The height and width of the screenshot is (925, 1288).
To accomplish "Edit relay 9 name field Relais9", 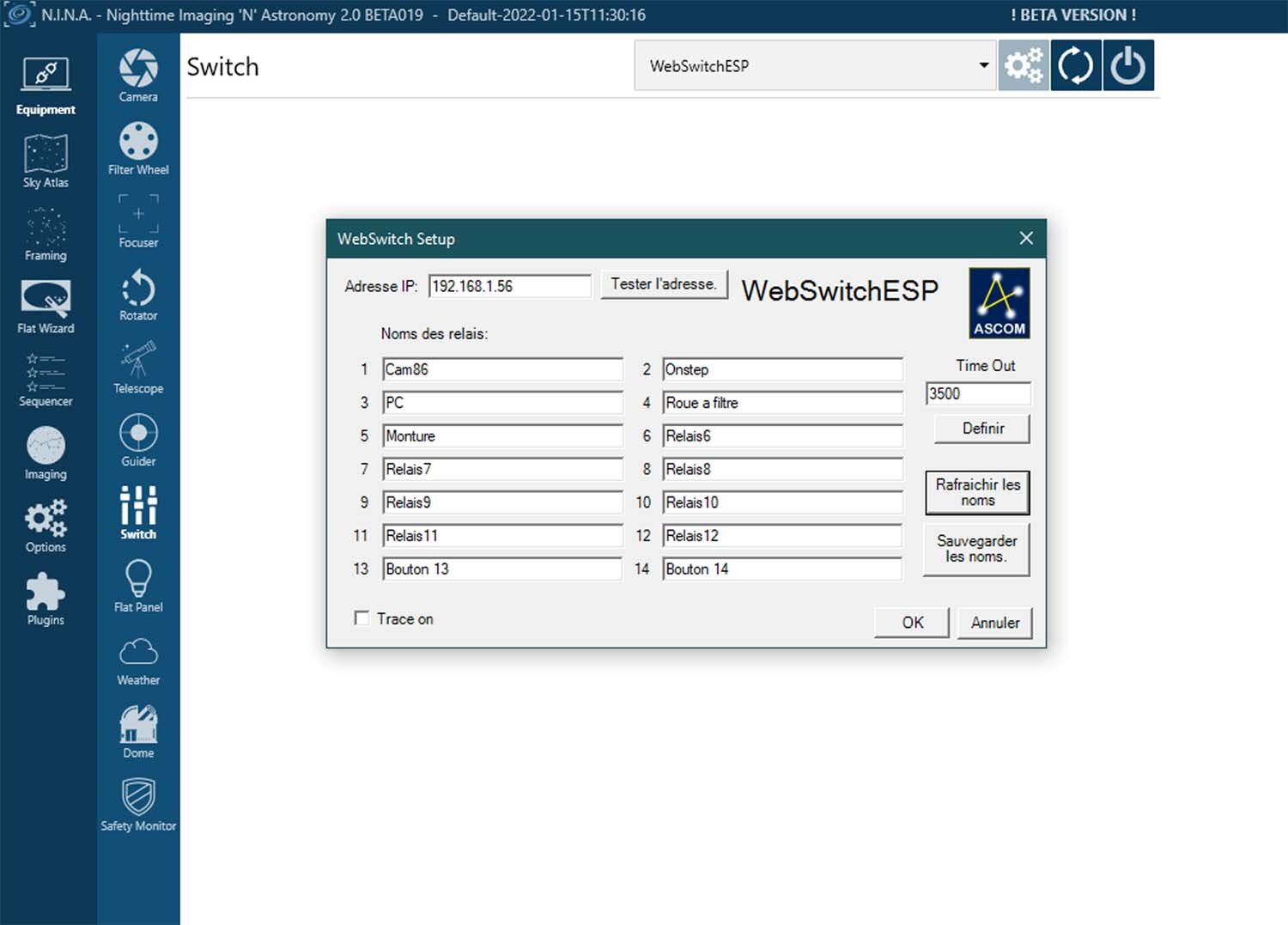I will [502, 502].
